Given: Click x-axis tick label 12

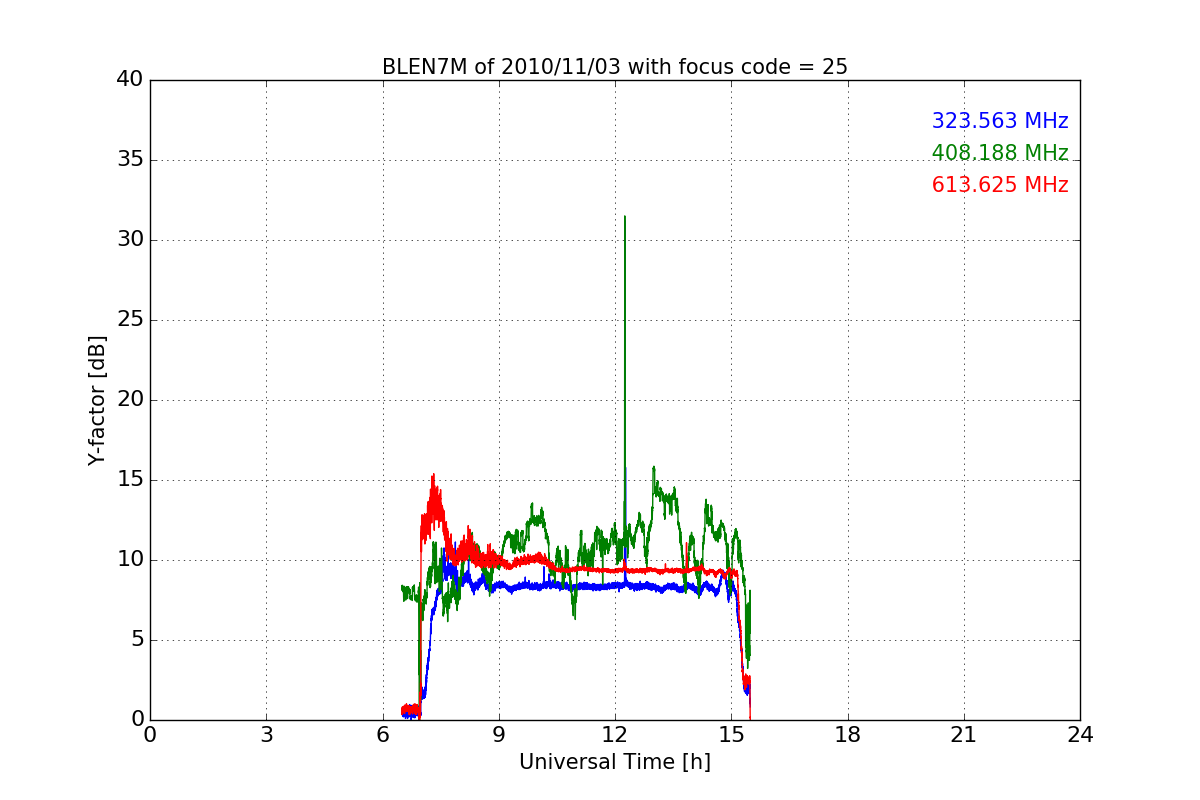Looking at the screenshot, I should [615, 735].
